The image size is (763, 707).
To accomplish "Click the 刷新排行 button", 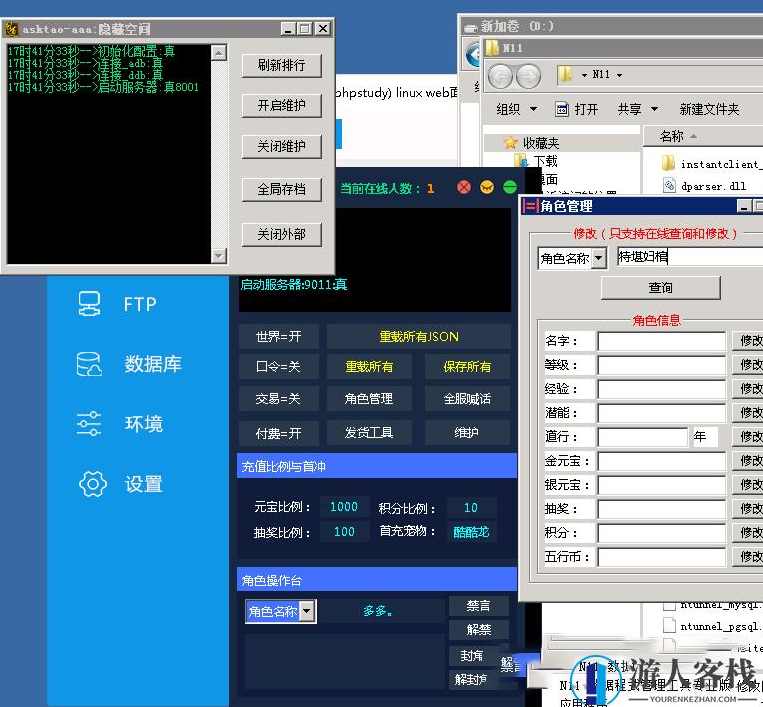I will click(281, 65).
